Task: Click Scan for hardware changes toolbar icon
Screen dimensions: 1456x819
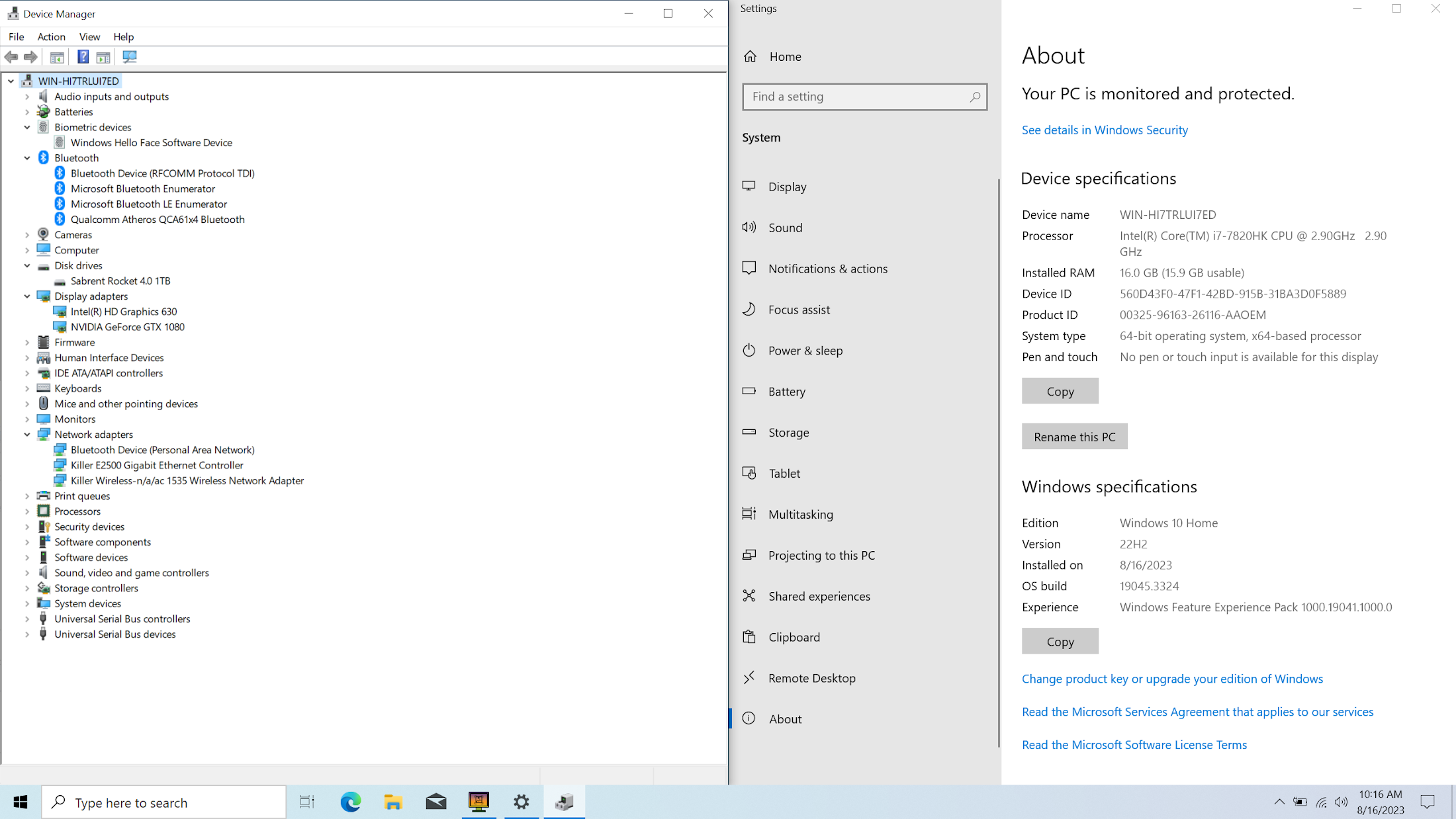Action: coord(130,57)
